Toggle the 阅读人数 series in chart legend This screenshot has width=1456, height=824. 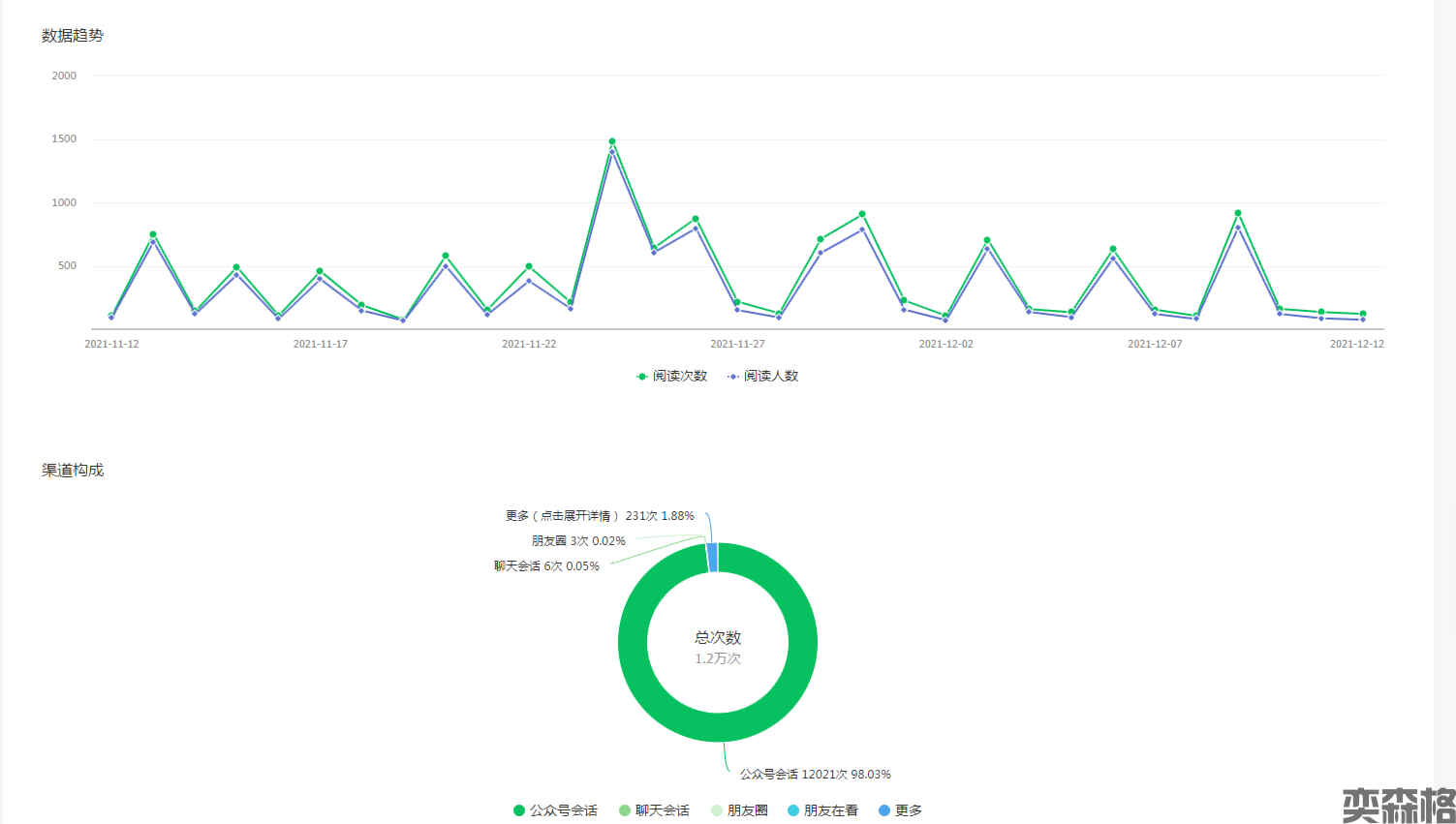click(763, 376)
